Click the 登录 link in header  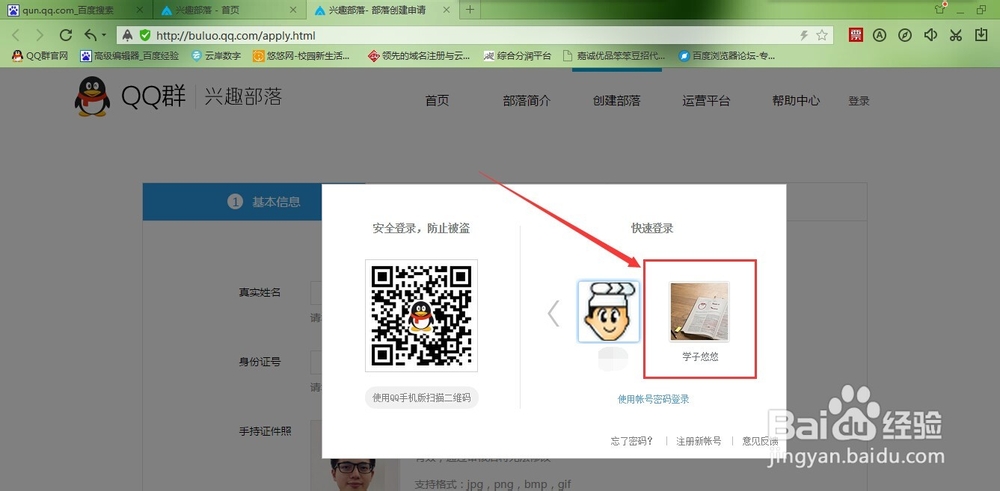coord(859,101)
